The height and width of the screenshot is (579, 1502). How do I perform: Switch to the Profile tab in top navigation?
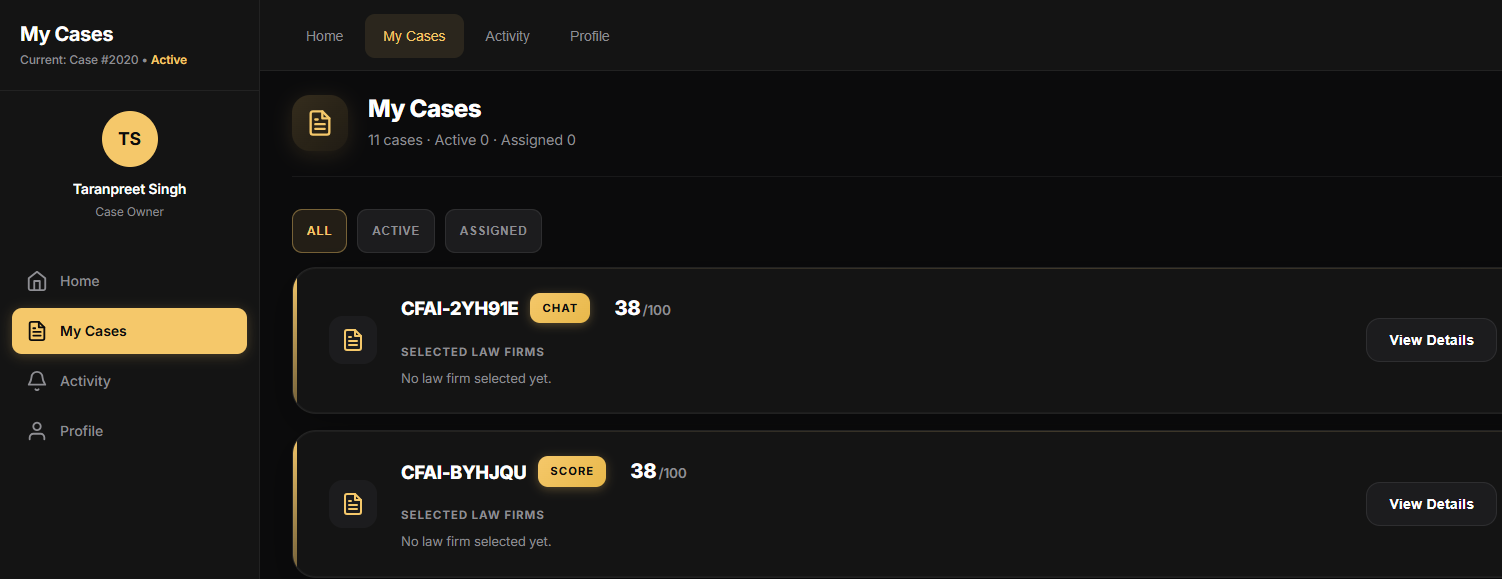(589, 35)
